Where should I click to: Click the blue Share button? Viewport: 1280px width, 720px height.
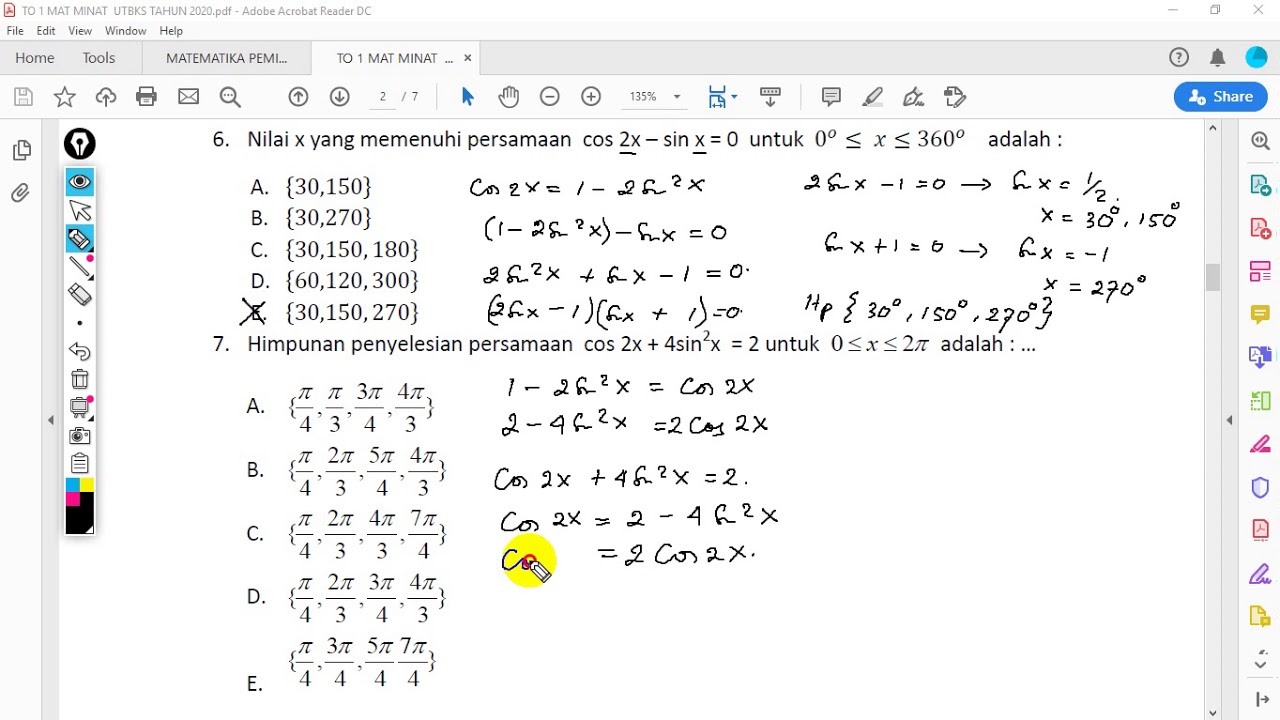pyautogui.click(x=1221, y=97)
